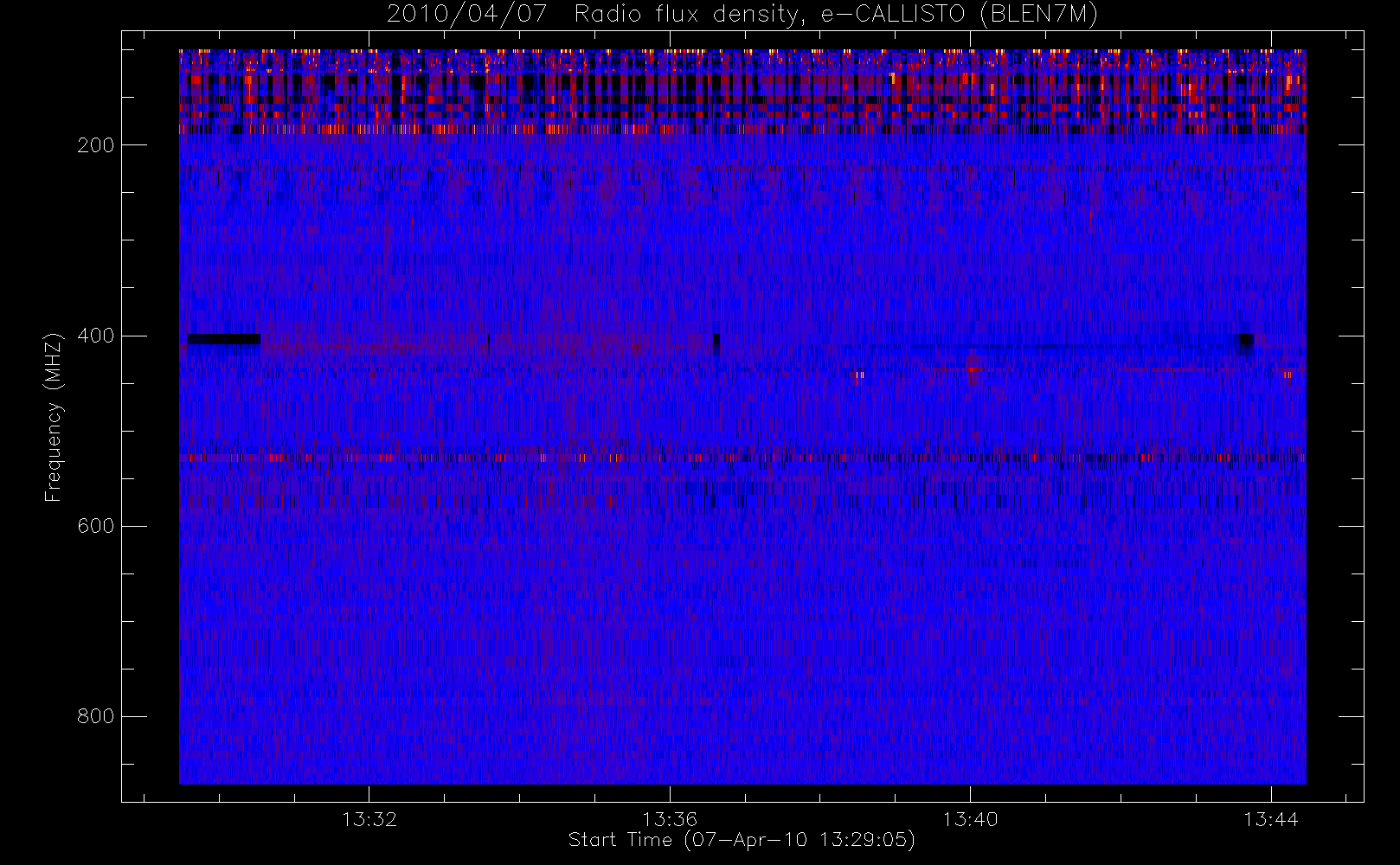Select the Frequency (MHz) axis label
The height and width of the screenshot is (865, 1400).
click(x=54, y=417)
